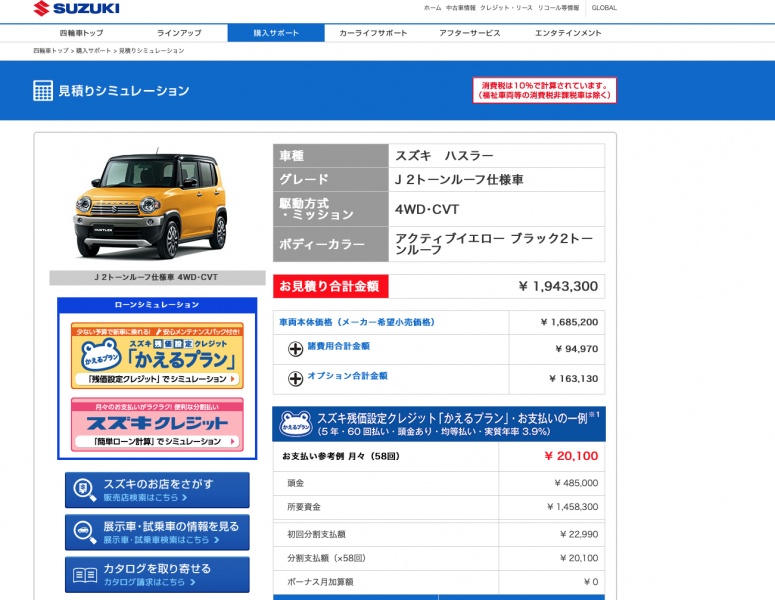
Task: Click 四輪車トップ in the breadcrumb
Action: tap(51, 50)
